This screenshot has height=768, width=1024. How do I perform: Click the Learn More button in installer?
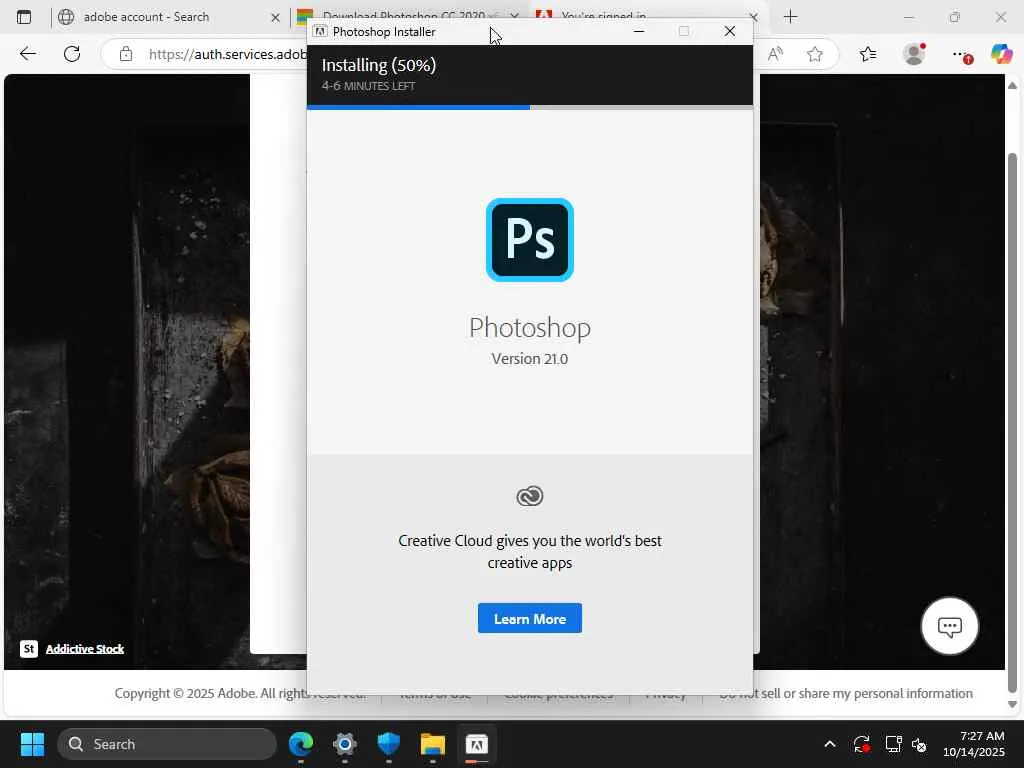tap(530, 618)
